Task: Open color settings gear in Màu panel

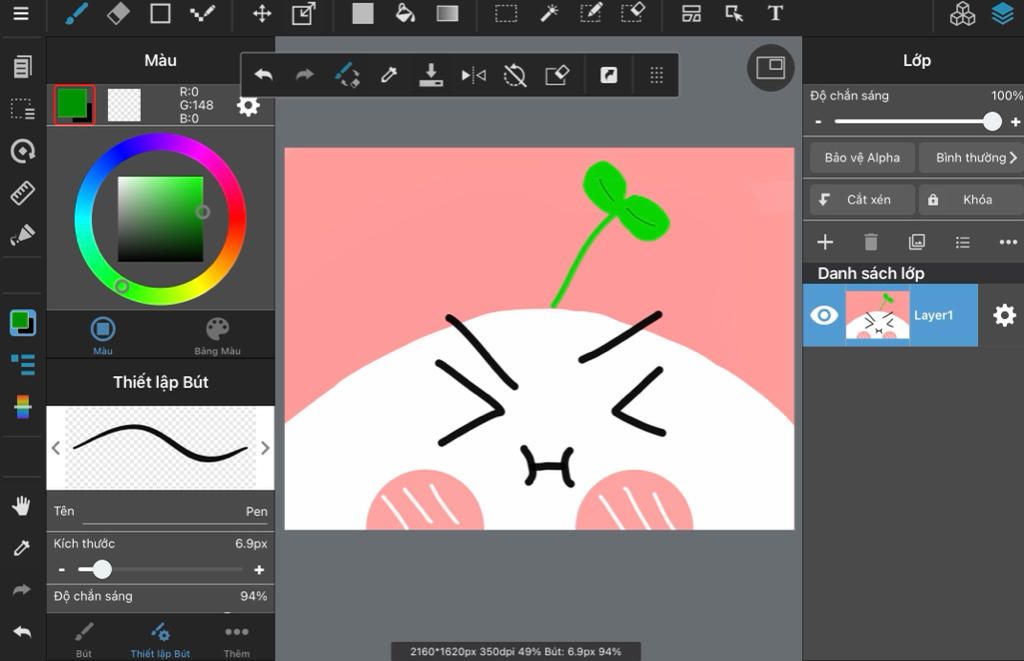Action: pos(248,106)
